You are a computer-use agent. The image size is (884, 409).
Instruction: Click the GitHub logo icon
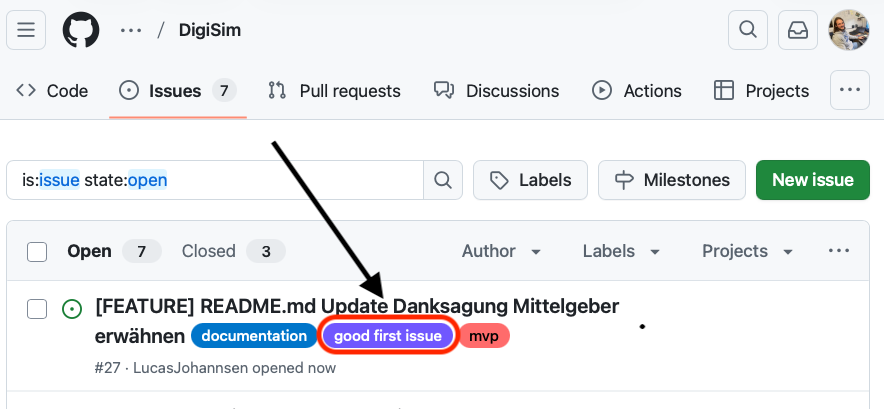click(x=82, y=30)
